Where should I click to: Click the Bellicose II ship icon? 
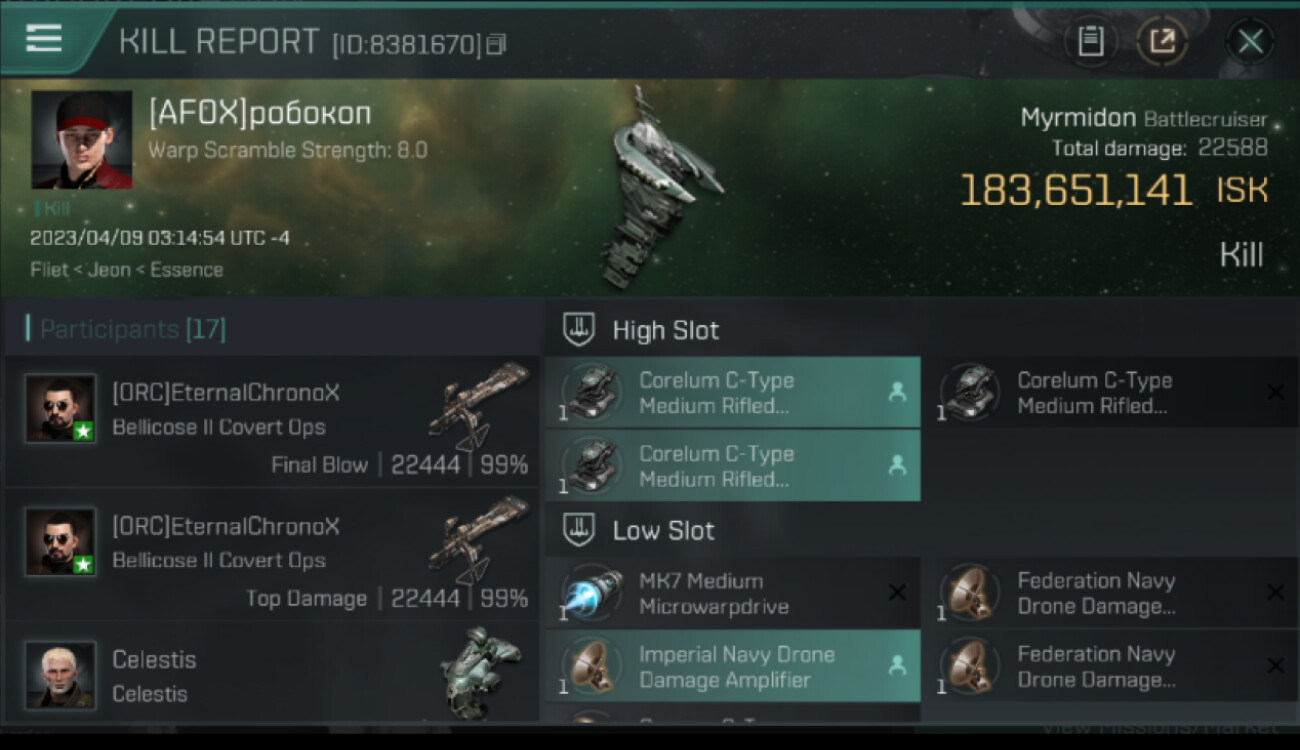coord(479,405)
